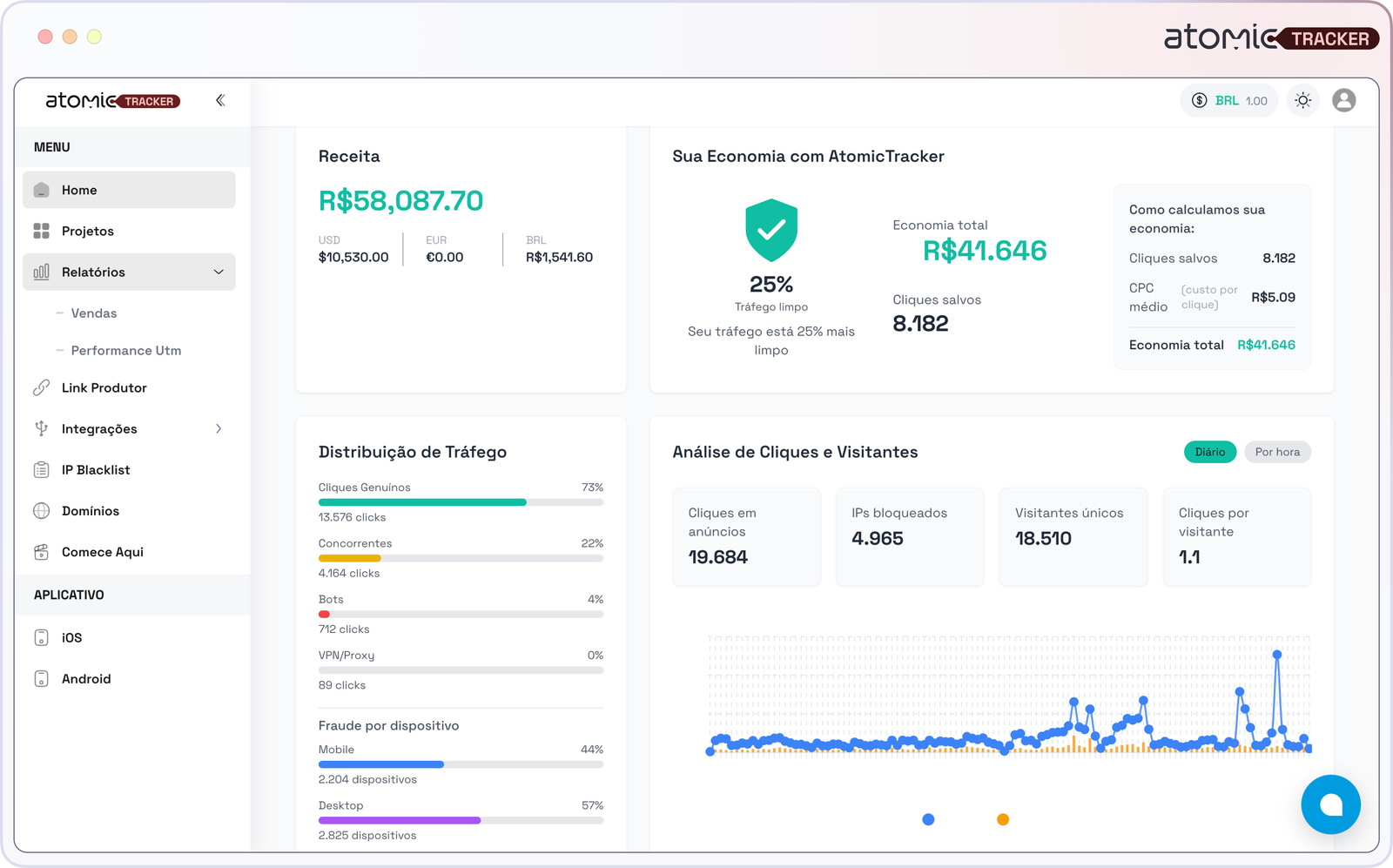
Task: Open the Vendas report
Action: [94, 313]
